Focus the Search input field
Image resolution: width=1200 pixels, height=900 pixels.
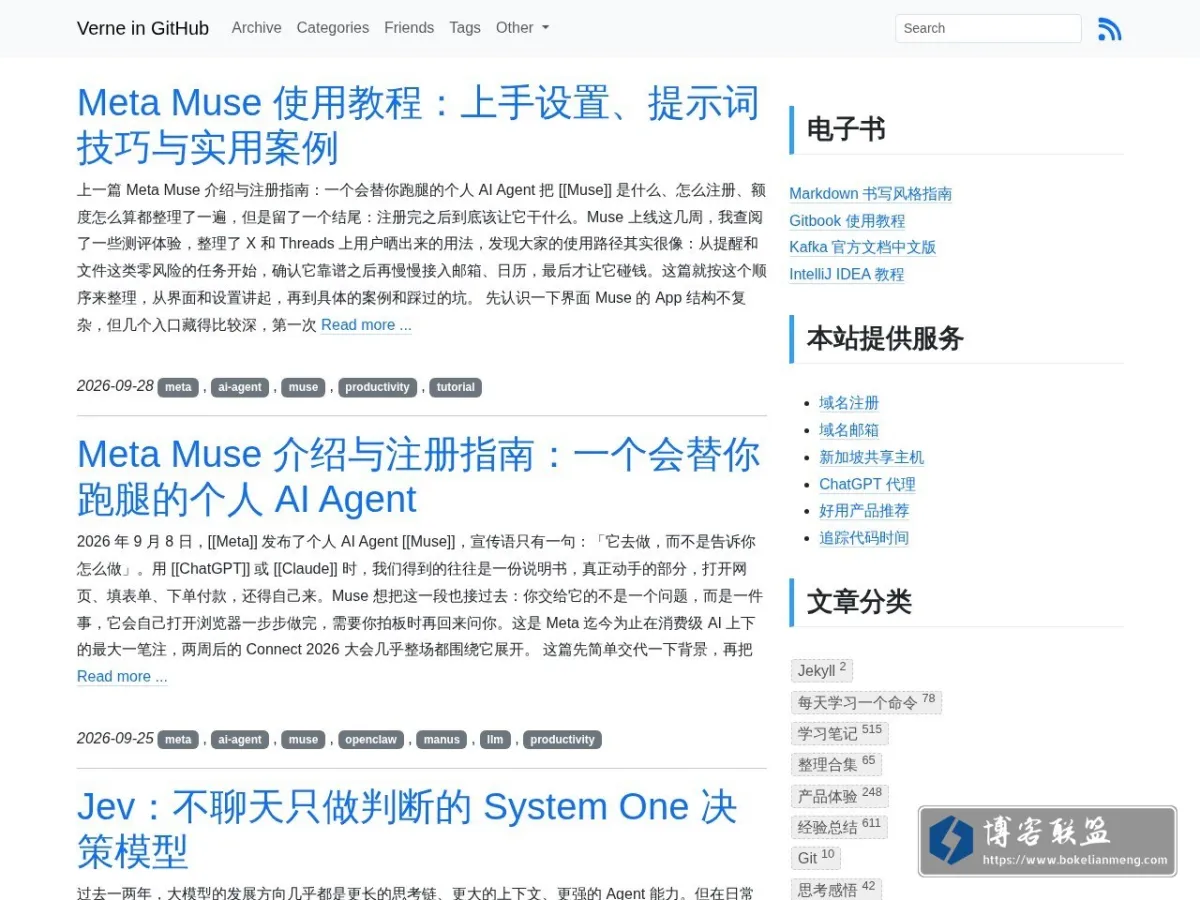point(988,28)
